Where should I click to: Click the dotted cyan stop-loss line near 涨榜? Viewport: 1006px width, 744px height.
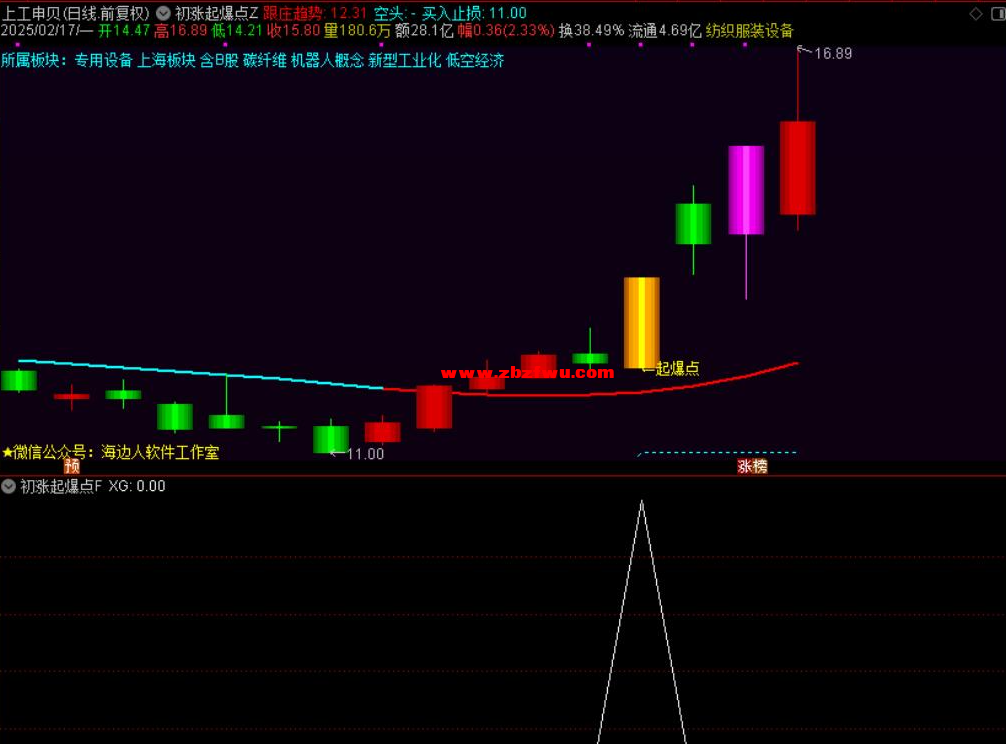click(719, 453)
